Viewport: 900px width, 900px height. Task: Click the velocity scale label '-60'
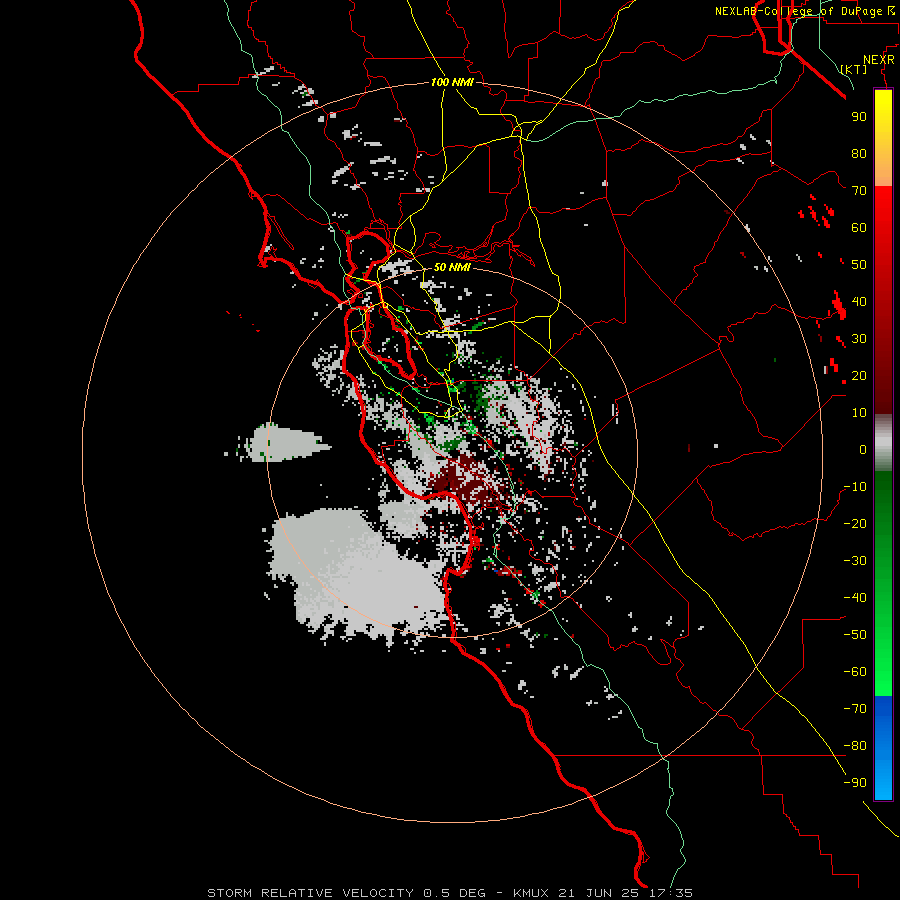coord(855,672)
